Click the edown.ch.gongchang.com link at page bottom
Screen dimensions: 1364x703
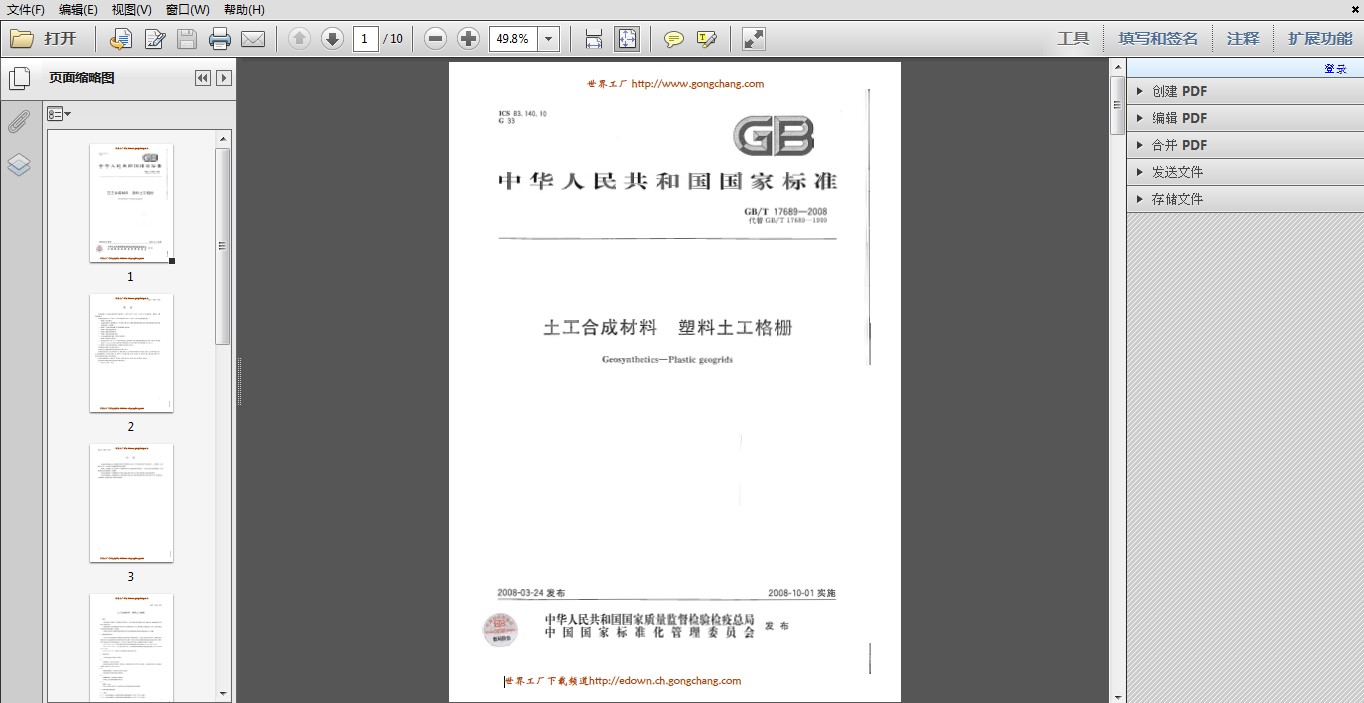pos(666,681)
